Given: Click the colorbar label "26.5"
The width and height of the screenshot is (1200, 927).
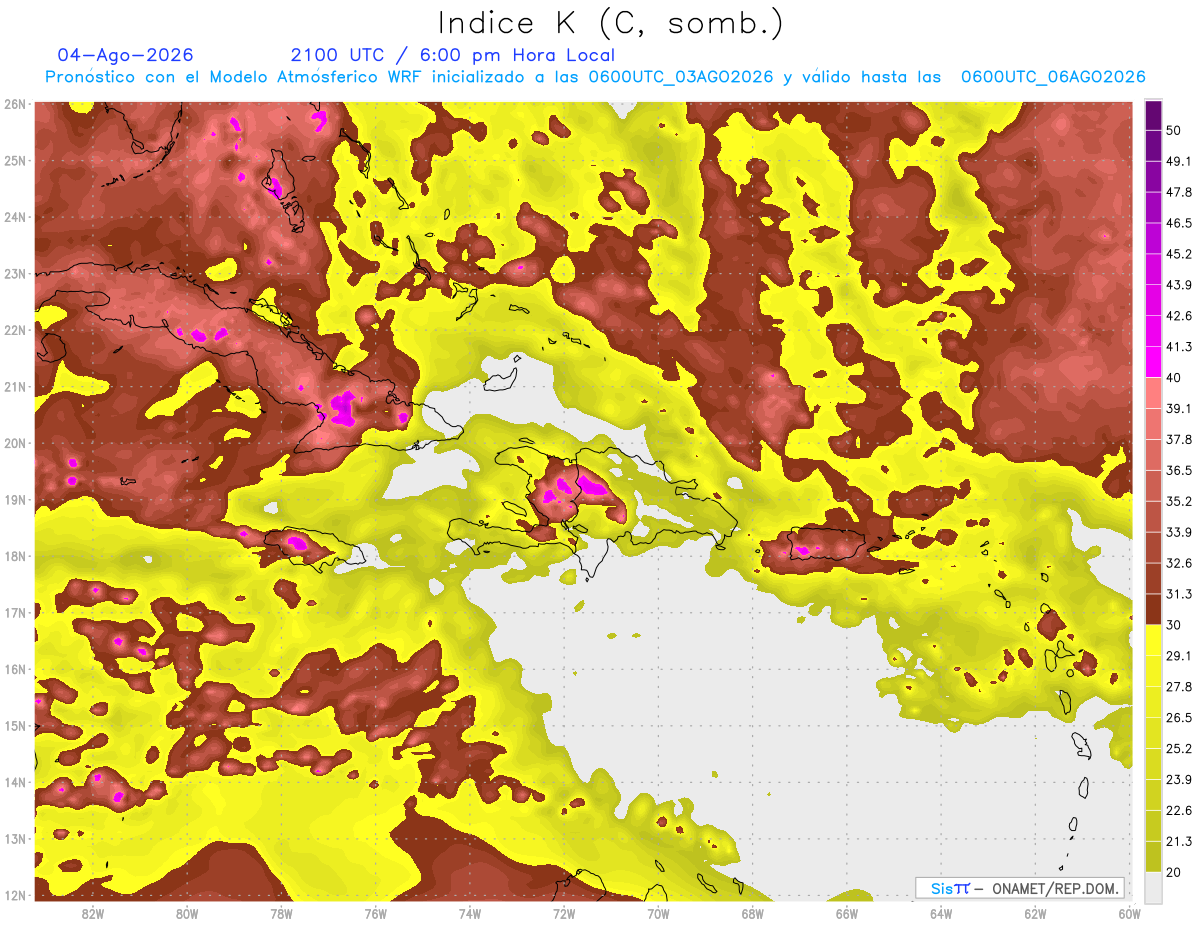Looking at the screenshot, I should 1179,717.
